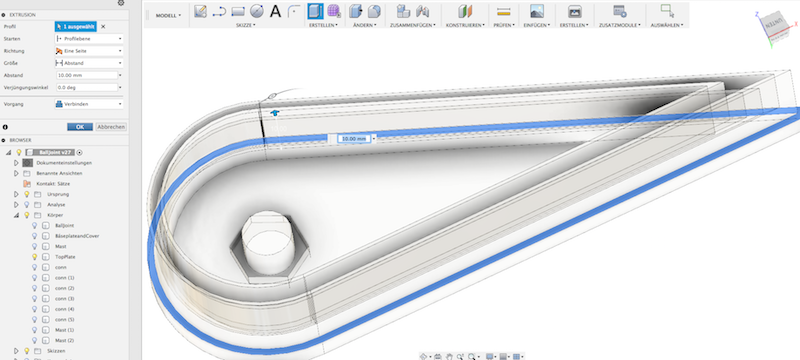This screenshot has width=800, height=360.
Task: Toggle visibility bulb of Körper folder
Action: [x=27, y=215]
